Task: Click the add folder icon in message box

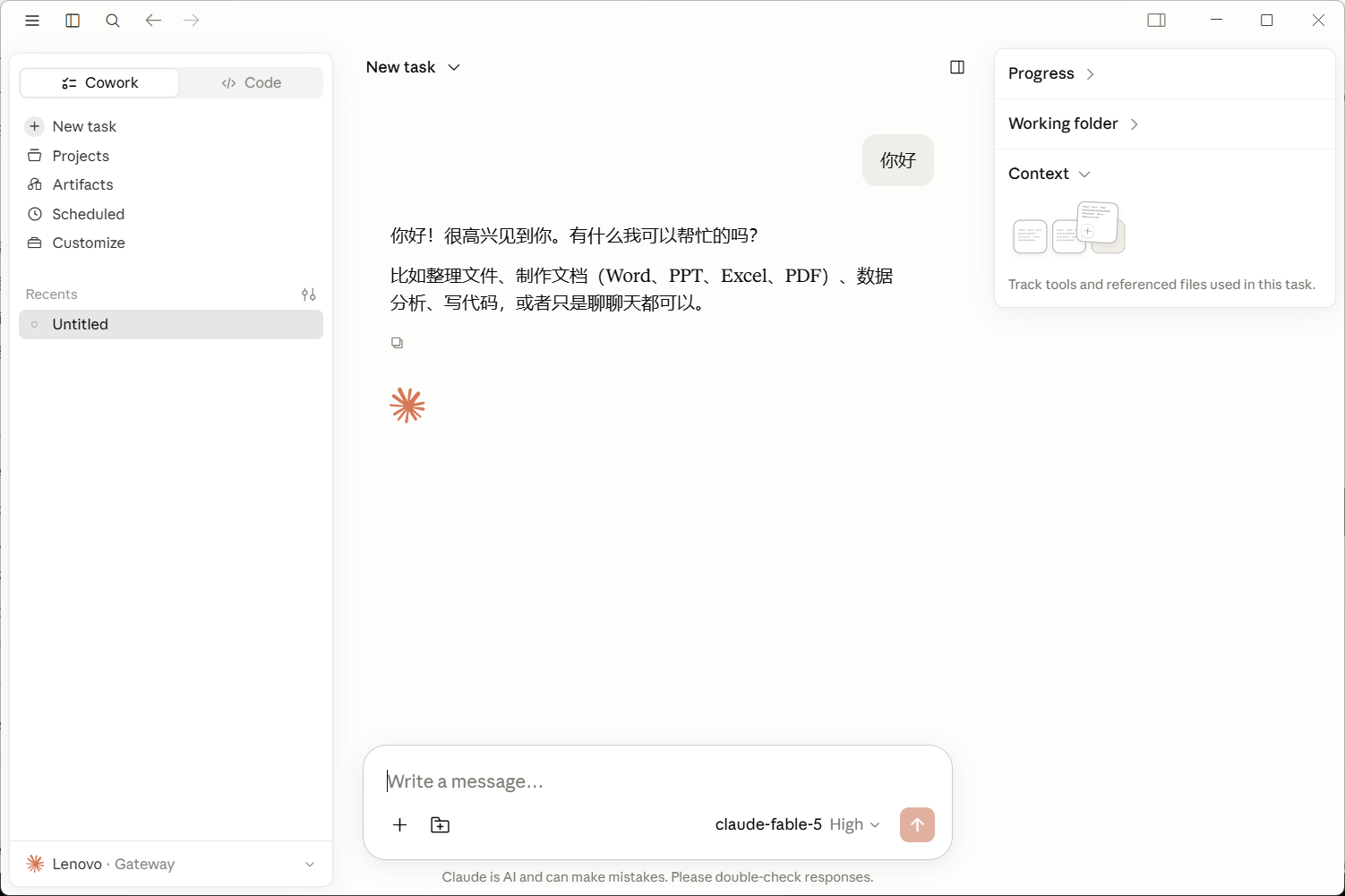Action: [441, 825]
